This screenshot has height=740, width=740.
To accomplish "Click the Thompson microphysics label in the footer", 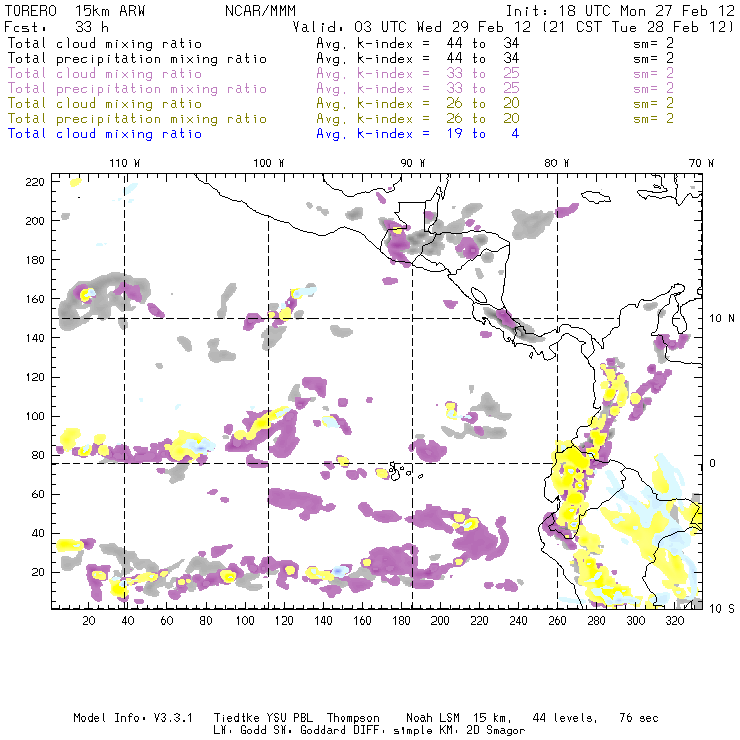I will tap(352, 718).
